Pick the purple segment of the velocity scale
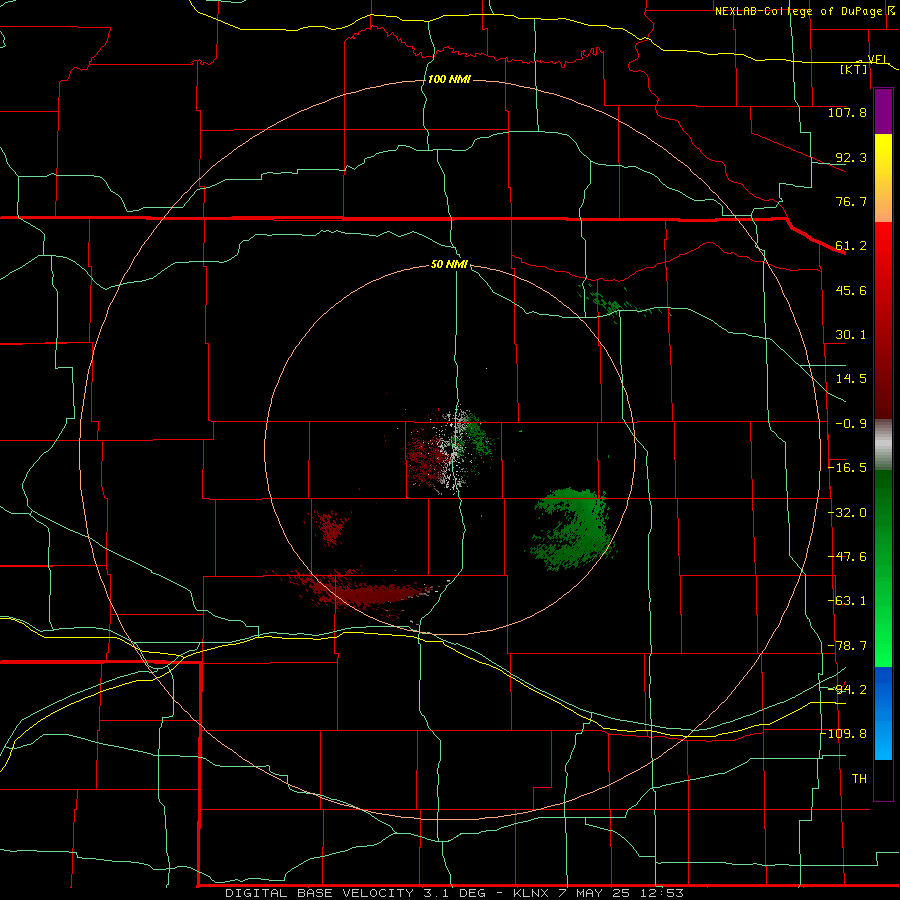 tap(883, 111)
